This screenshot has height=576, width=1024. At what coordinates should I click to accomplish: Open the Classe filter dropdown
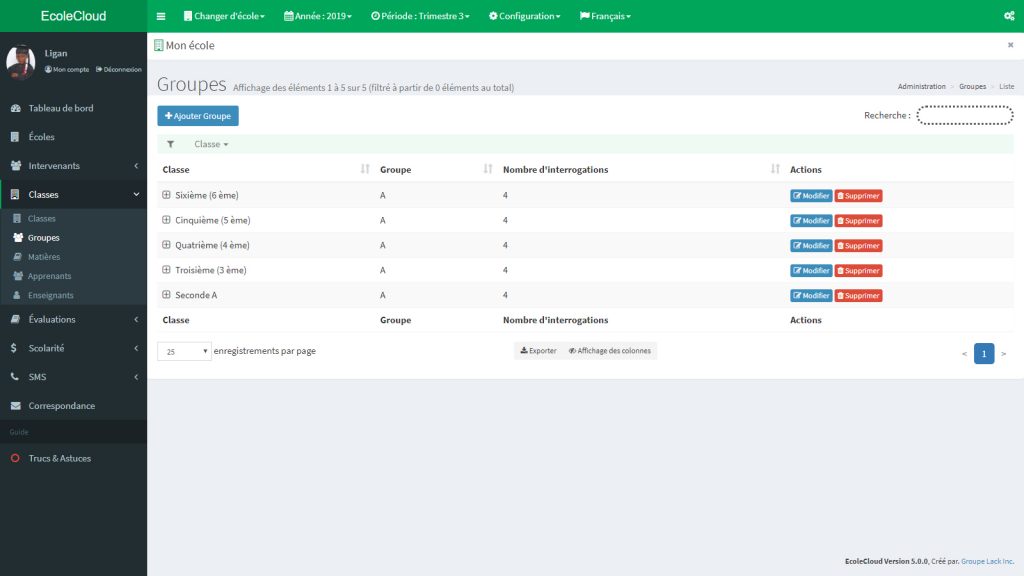coord(210,144)
